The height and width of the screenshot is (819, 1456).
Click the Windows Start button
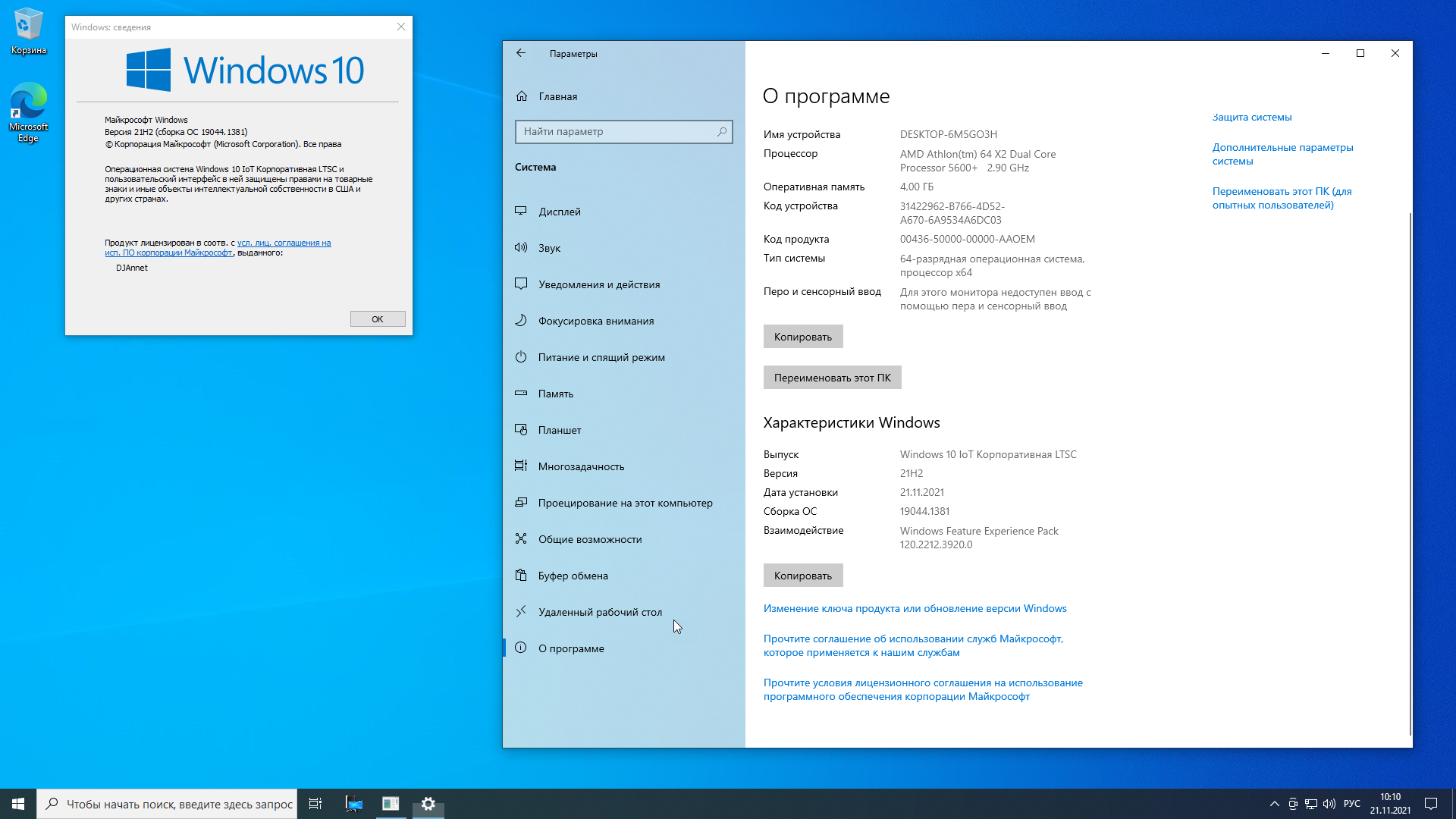[x=18, y=804]
